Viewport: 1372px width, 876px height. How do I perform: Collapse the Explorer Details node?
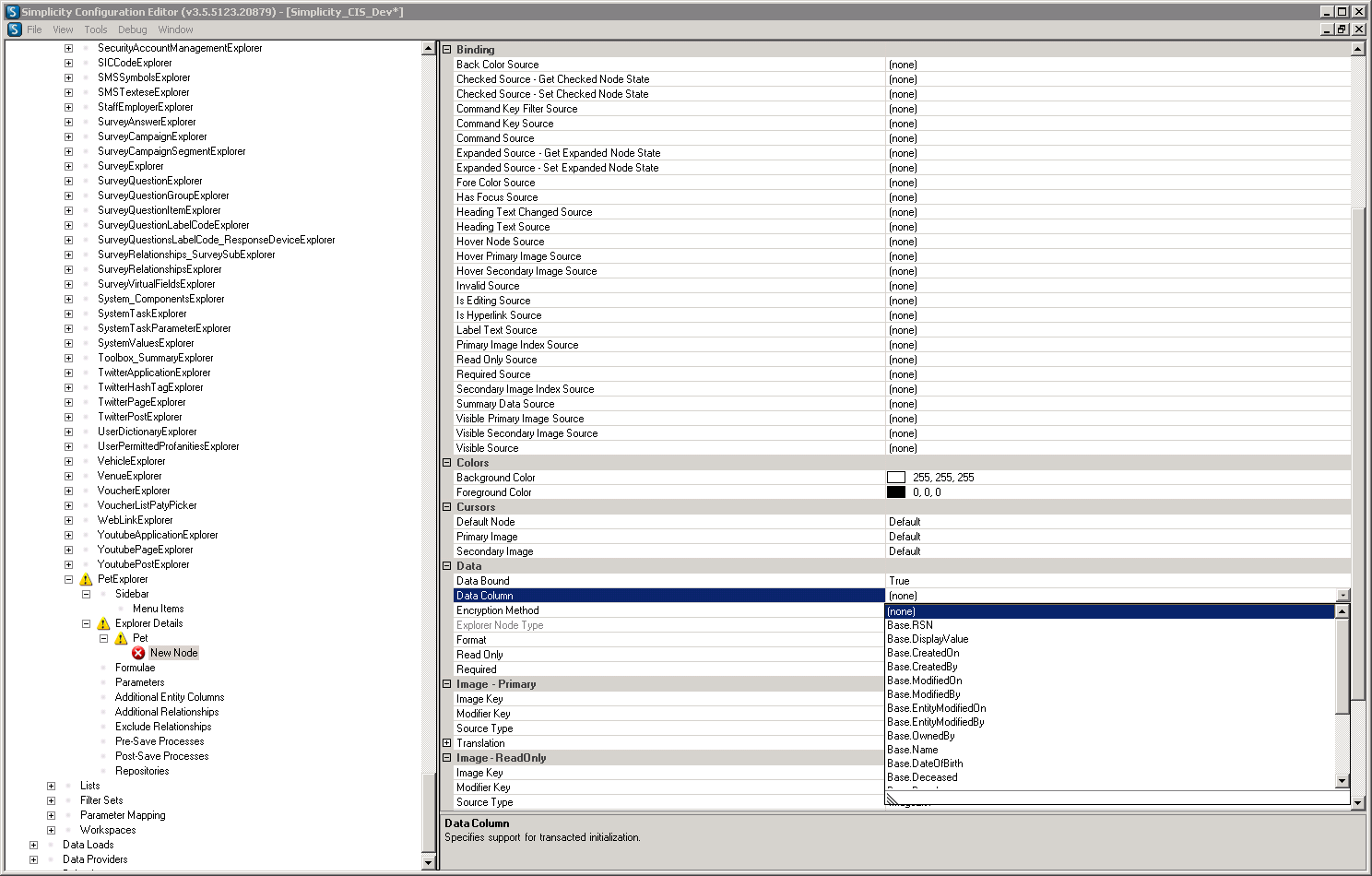click(86, 623)
